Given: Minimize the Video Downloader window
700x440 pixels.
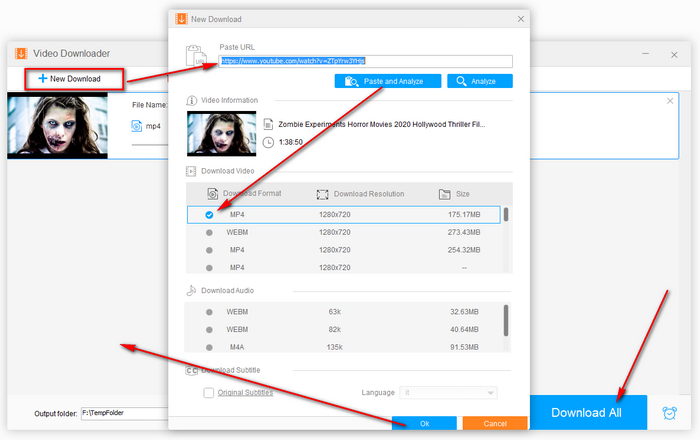Looking at the screenshot, I should pyautogui.click(x=645, y=54).
